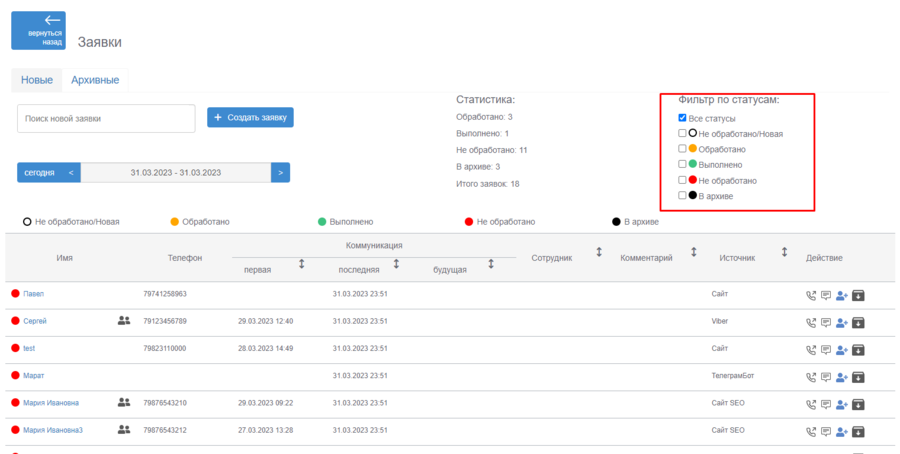Click phone number 79741258963
This screenshot has width=900, height=454.
pyautogui.click(x=165, y=294)
